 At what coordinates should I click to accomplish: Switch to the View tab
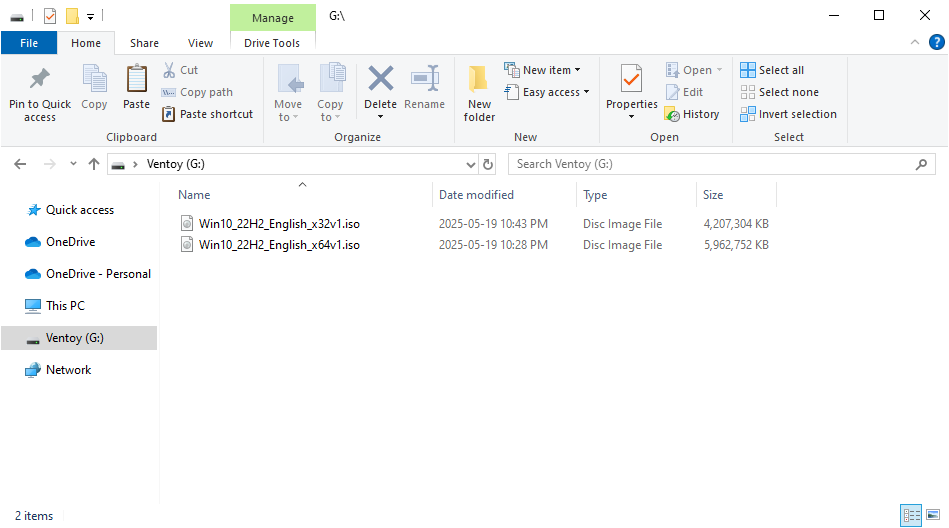tap(200, 43)
